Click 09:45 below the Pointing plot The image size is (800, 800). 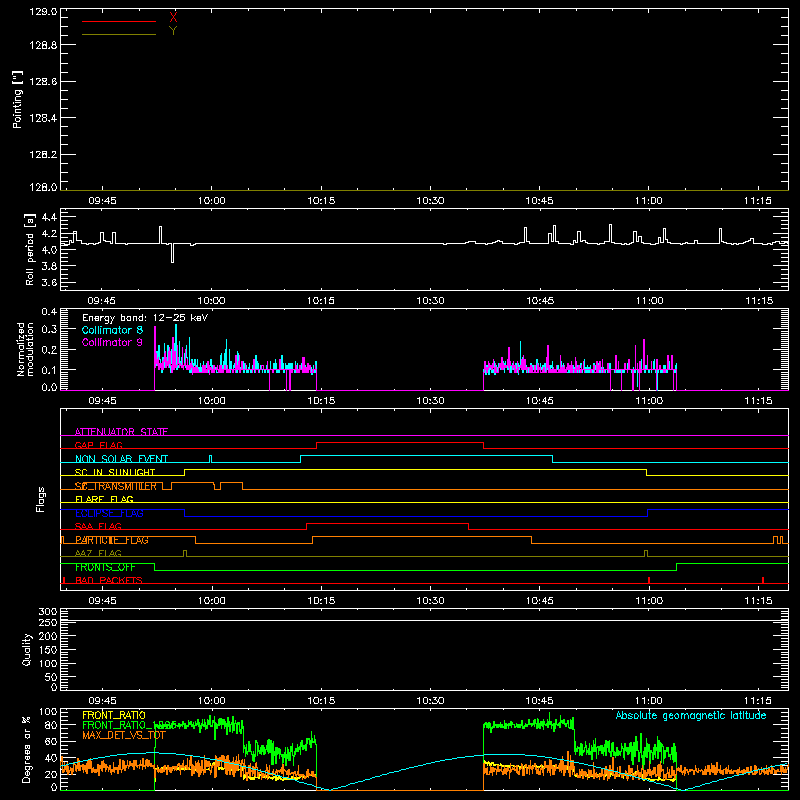click(102, 201)
